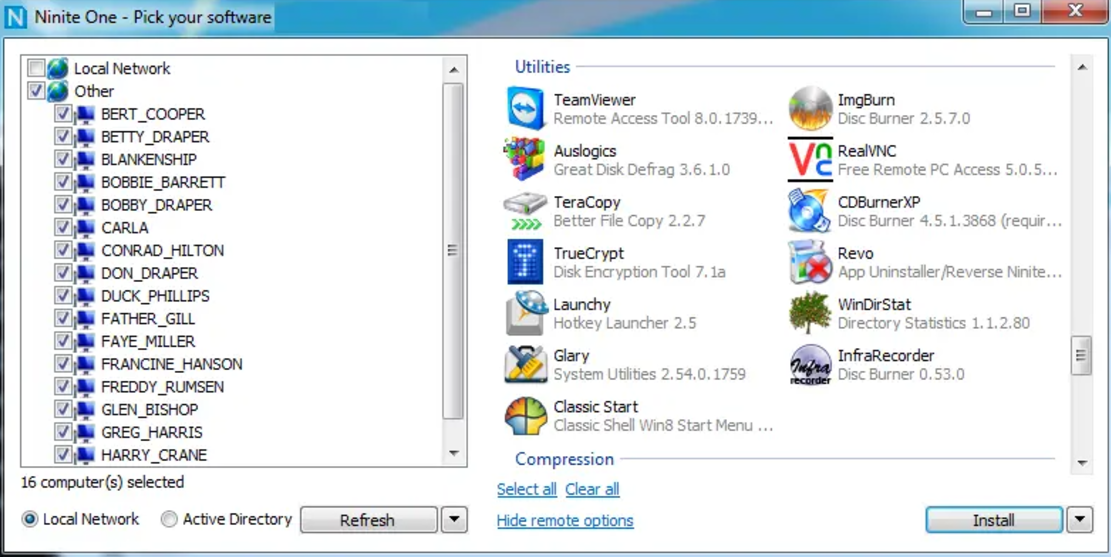Select FREDDY_RUMSEN in the tree
This screenshot has height=557, width=1111.
162,386
